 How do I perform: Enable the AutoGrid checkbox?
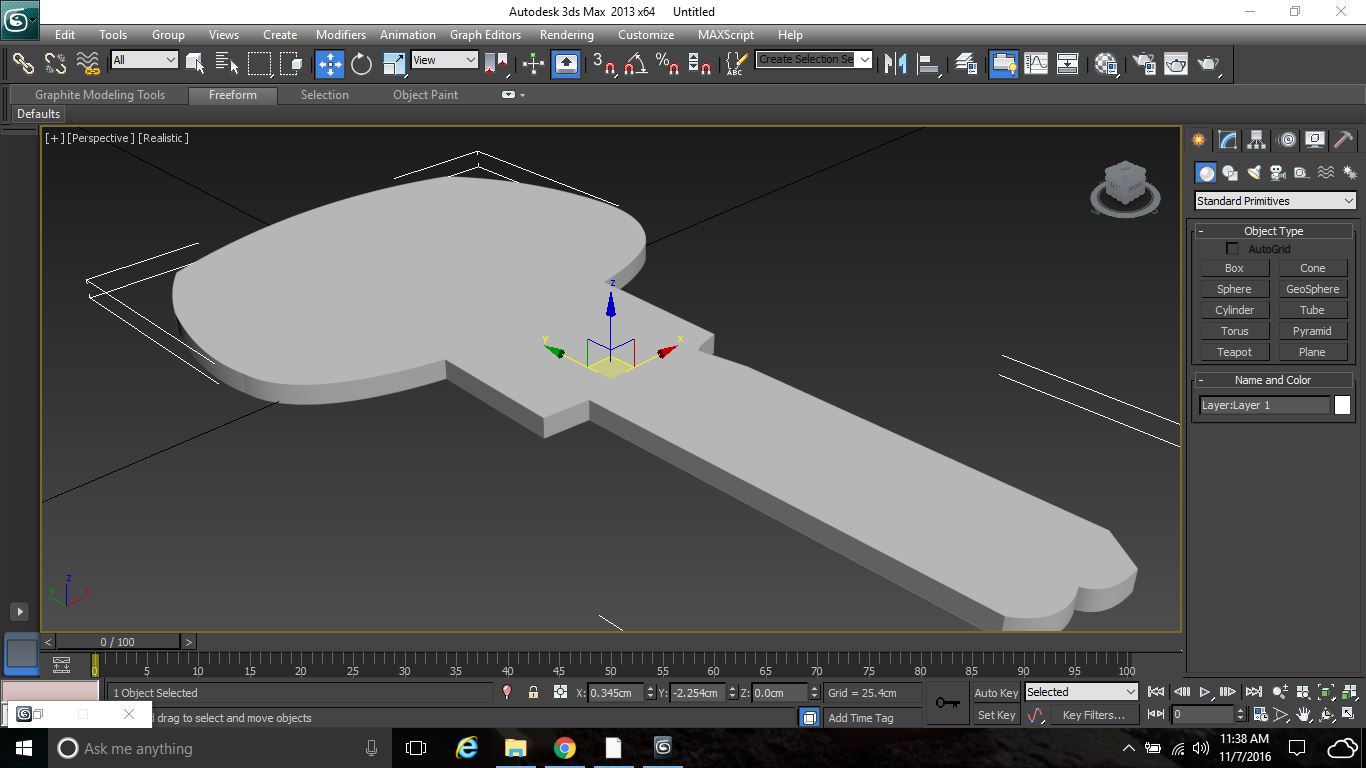pyautogui.click(x=1232, y=249)
